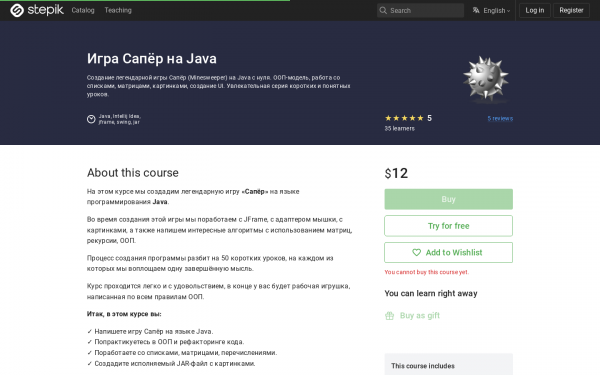Click Try for free button
This screenshot has width=600, height=375.
[448, 226]
